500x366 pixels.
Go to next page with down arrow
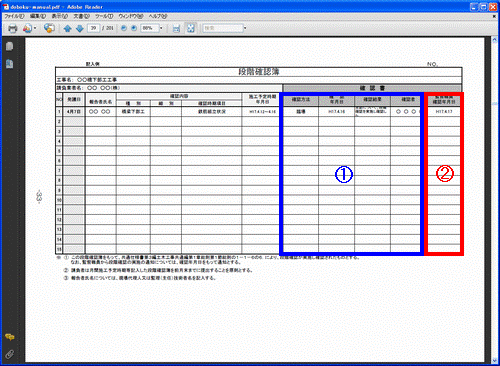[79, 29]
